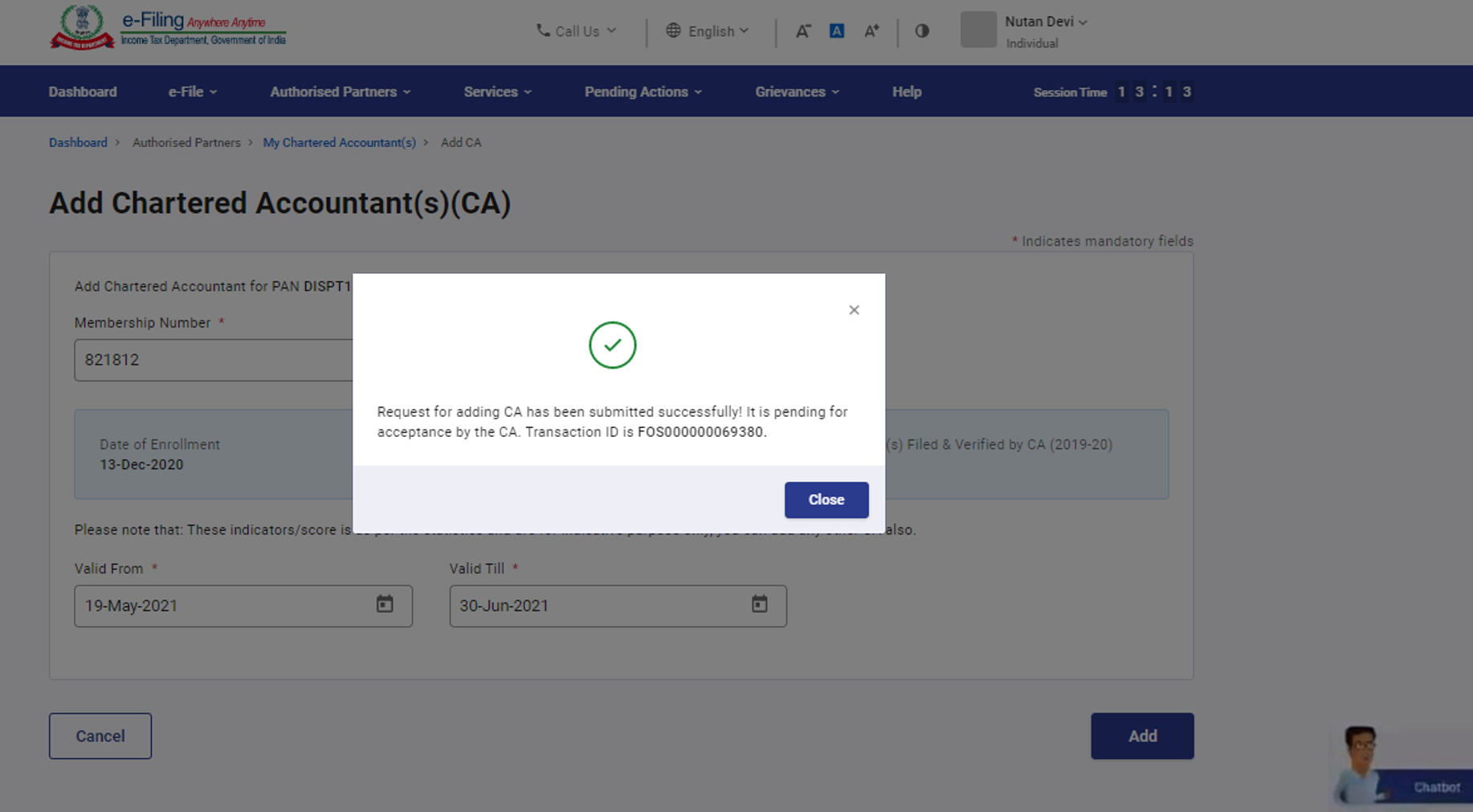Image resolution: width=1473 pixels, height=812 pixels.
Task: Open the Valid Till calendar picker
Action: (759, 605)
